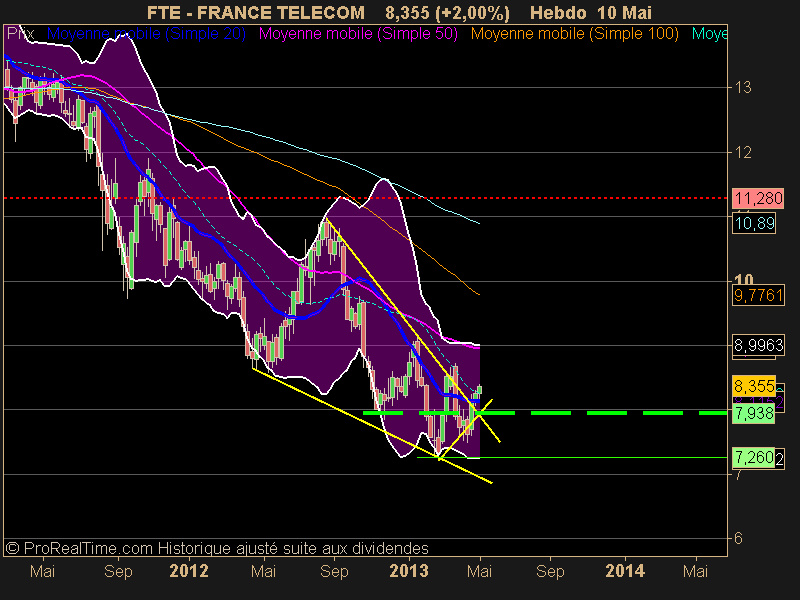The image size is (800, 600).
Task: Click the 9,7761 orange value label
Action: (x=758, y=295)
